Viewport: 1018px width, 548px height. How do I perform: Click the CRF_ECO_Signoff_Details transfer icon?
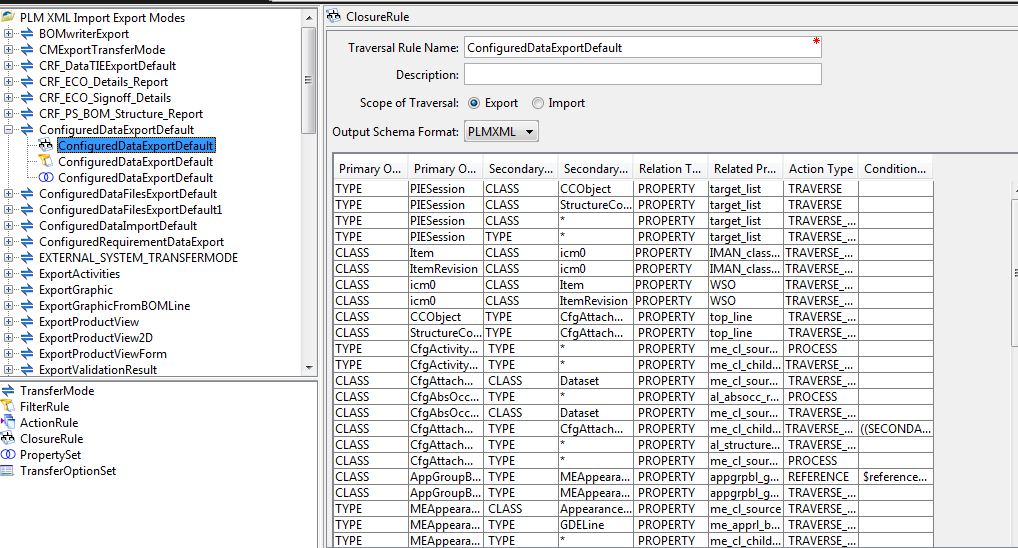point(27,97)
